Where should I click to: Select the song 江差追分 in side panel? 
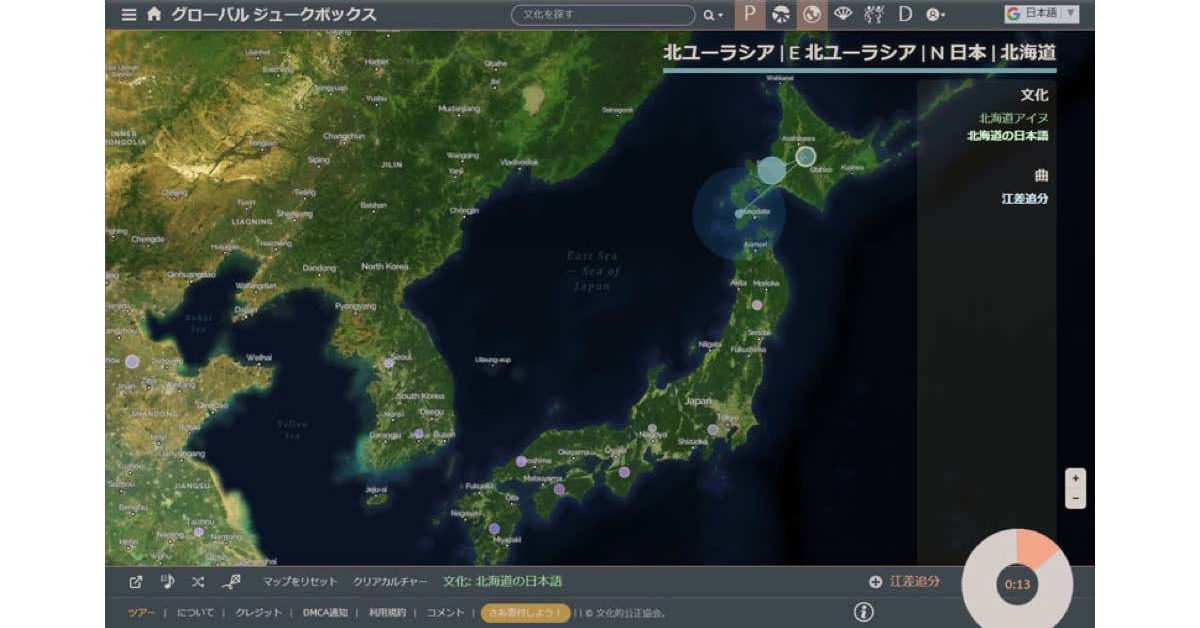pyautogui.click(x=1024, y=198)
